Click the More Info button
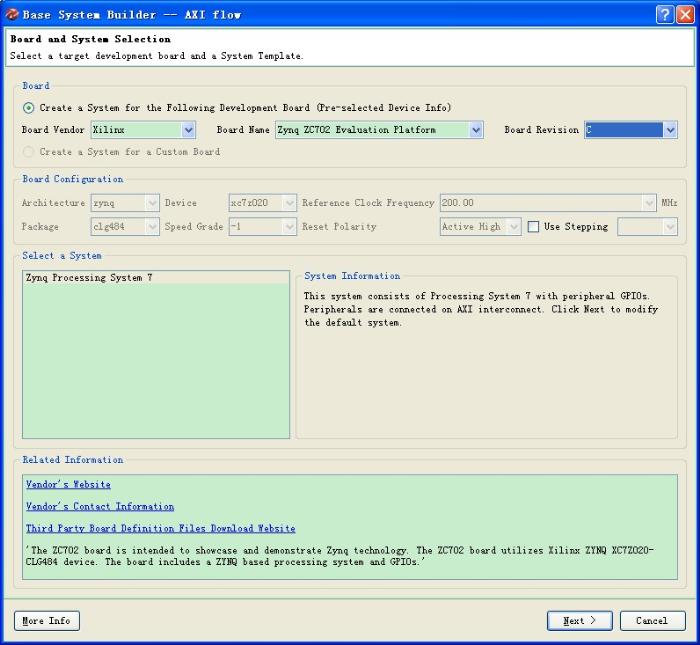 pyautogui.click(x=47, y=621)
